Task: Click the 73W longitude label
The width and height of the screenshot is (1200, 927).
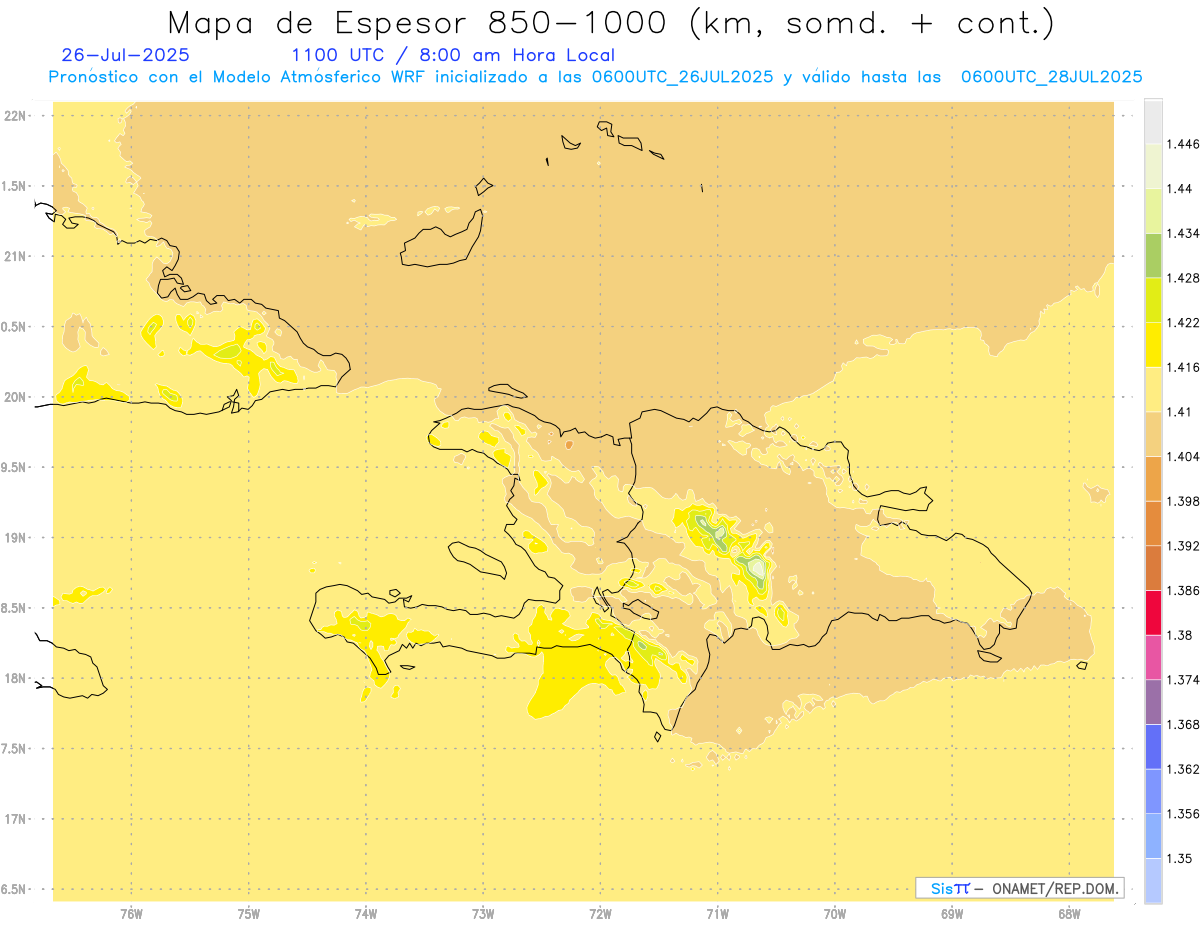Action: pyautogui.click(x=483, y=914)
